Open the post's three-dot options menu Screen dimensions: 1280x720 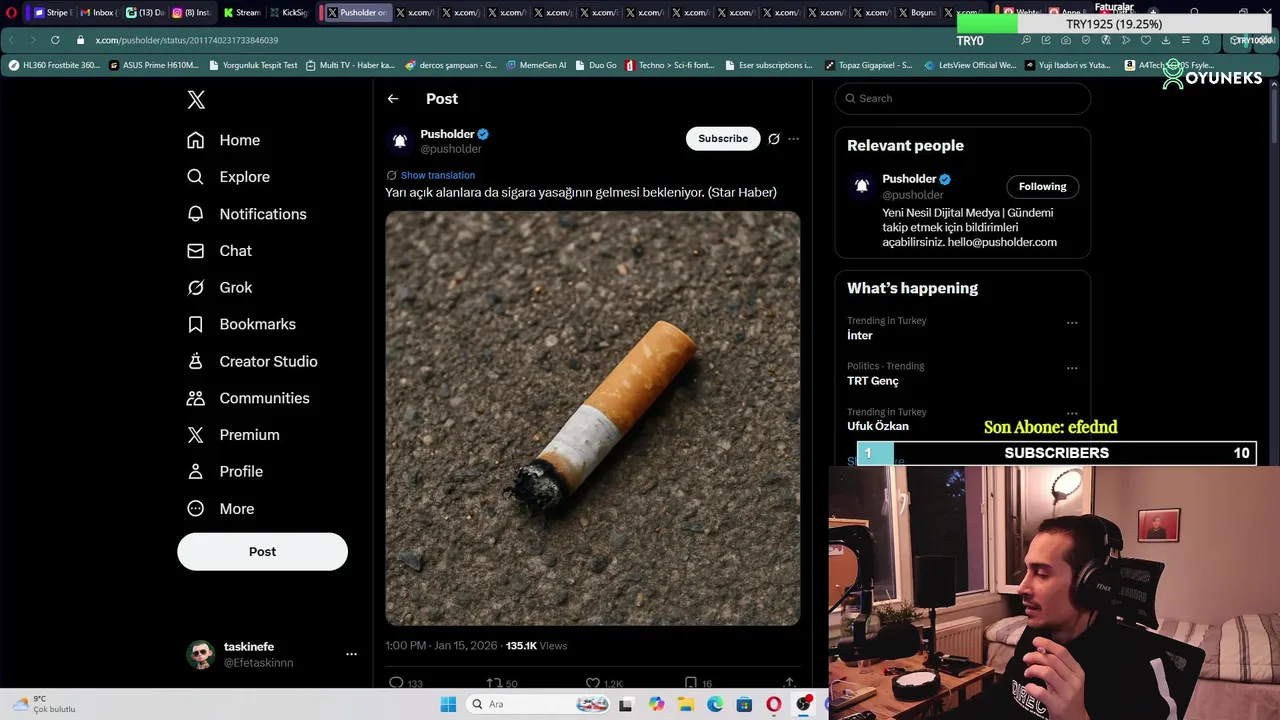coord(794,139)
